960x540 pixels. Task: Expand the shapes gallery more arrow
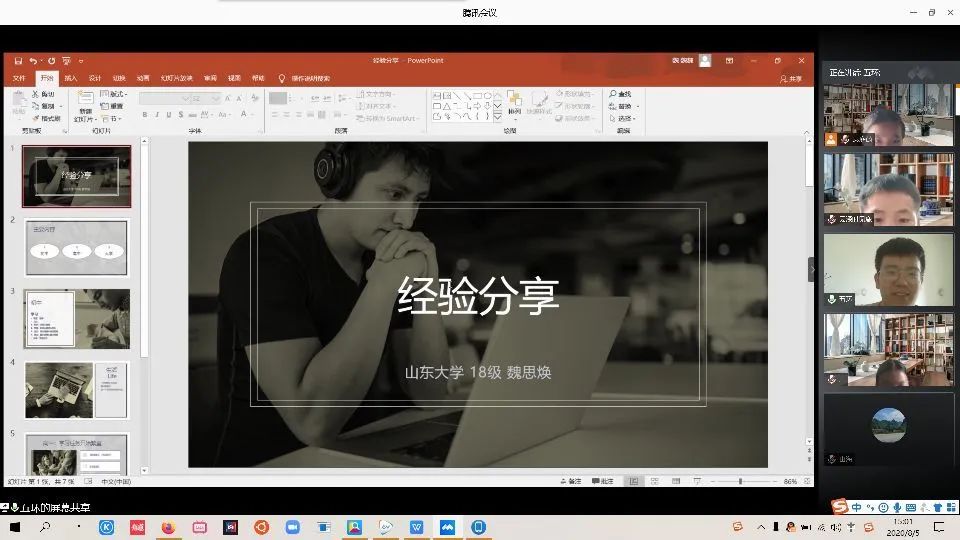click(x=498, y=116)
